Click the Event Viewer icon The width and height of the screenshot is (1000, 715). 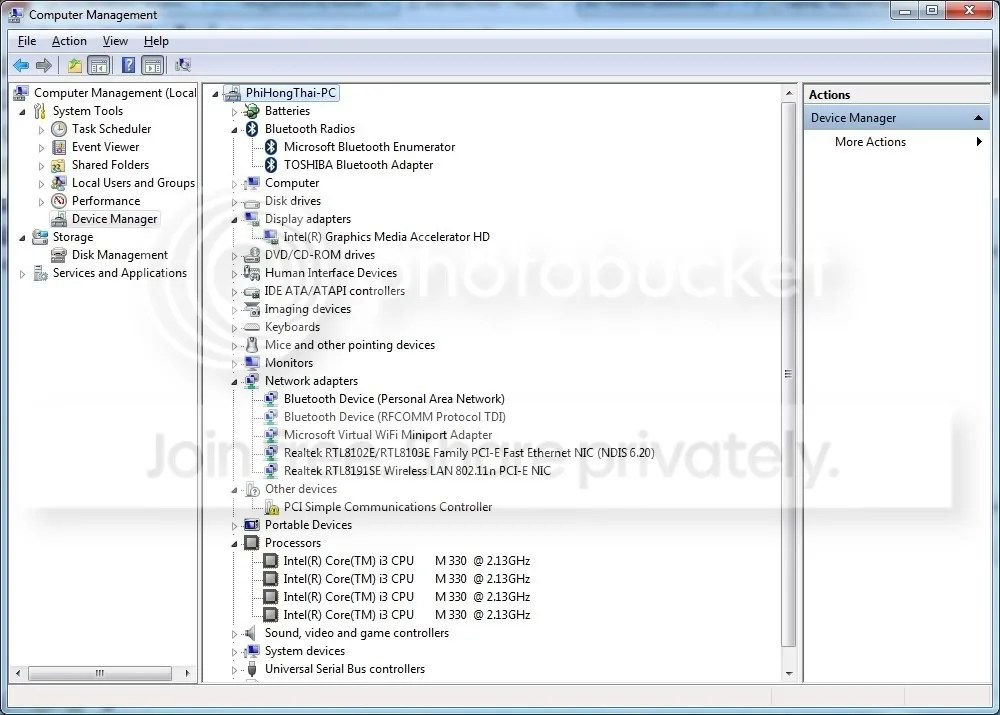[59, 147]
